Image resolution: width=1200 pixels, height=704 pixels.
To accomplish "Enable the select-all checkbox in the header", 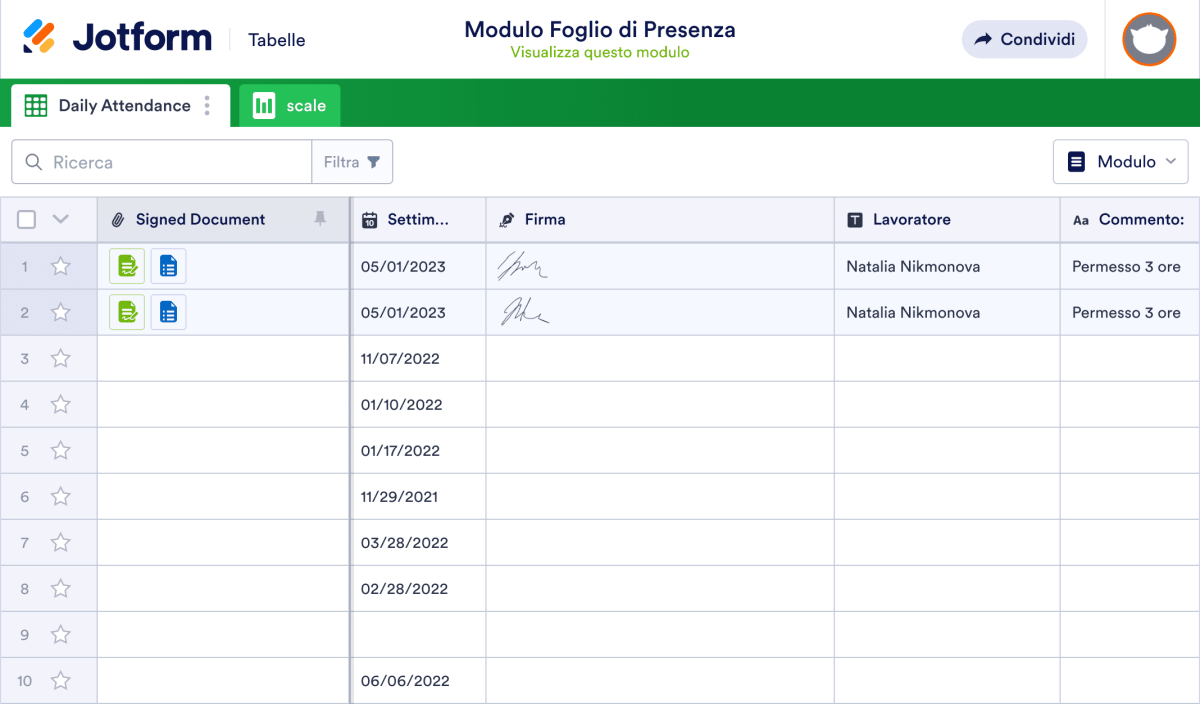I will tap(26, 218).
